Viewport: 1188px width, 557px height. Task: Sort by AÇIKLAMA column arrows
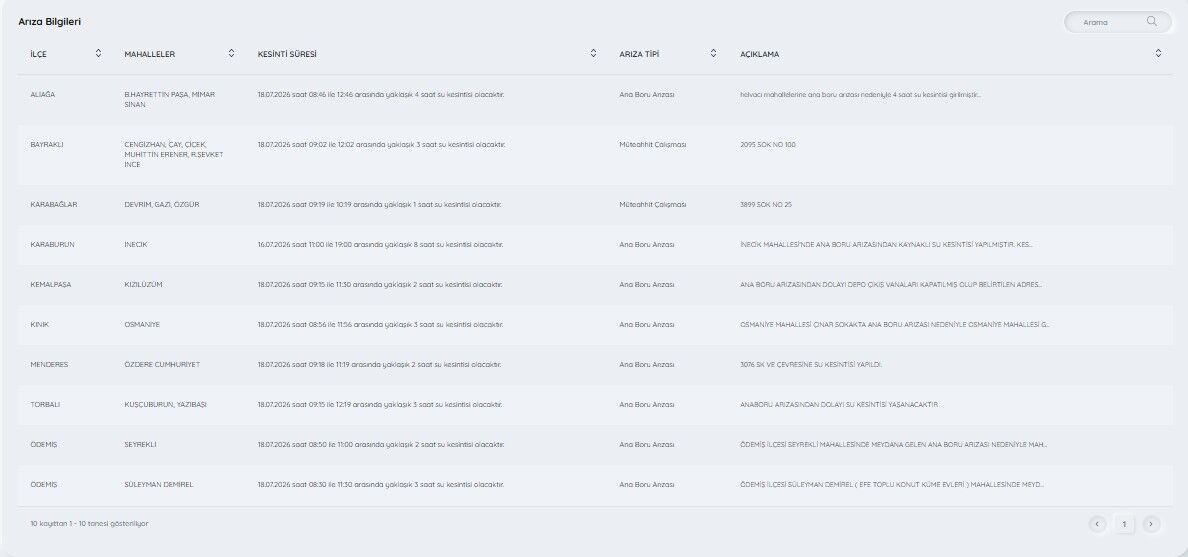coord(1158,53)
